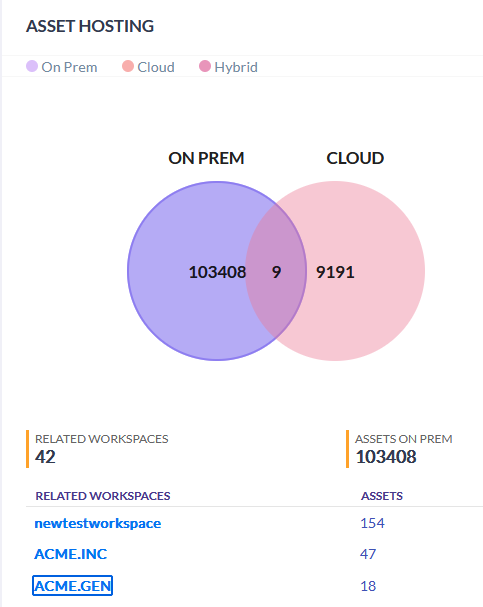Click the Hybrid legend color dot
The image size is (483, 607).
[x=205, y=66]
